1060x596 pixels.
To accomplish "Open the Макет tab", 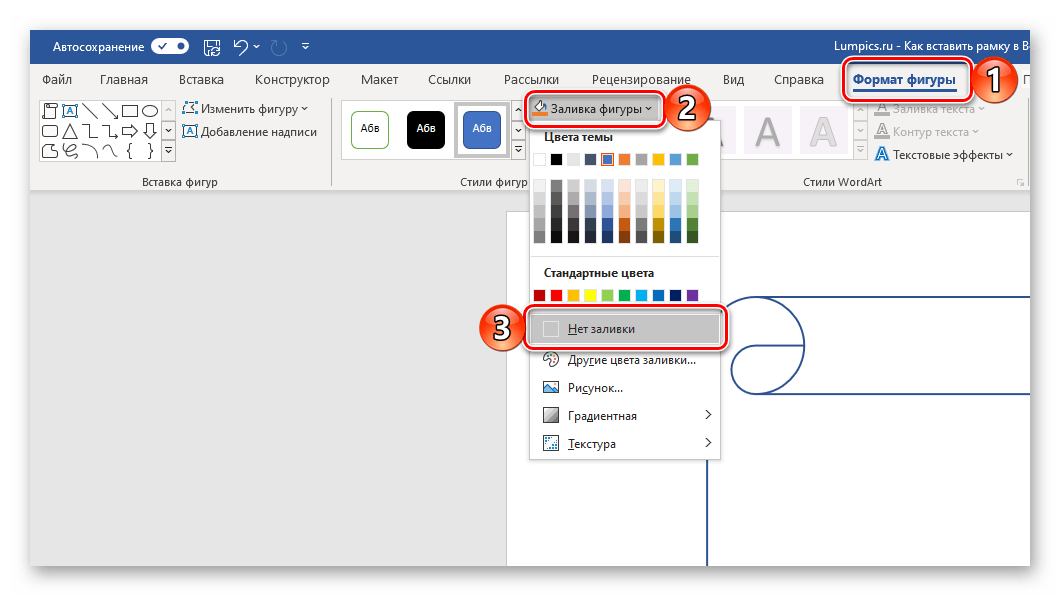I will pos(379,80).
